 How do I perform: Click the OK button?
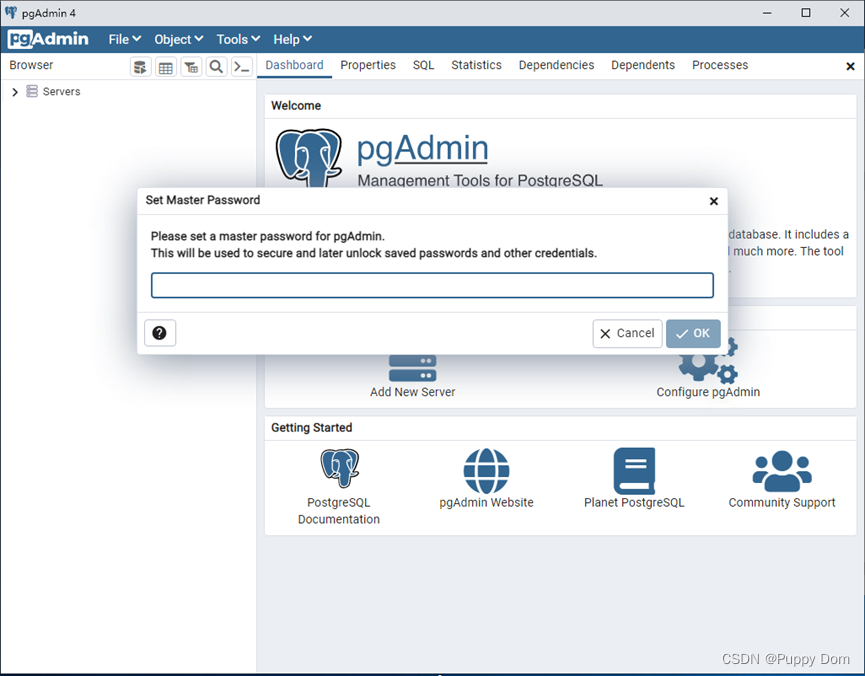click(x=693, y=333)
